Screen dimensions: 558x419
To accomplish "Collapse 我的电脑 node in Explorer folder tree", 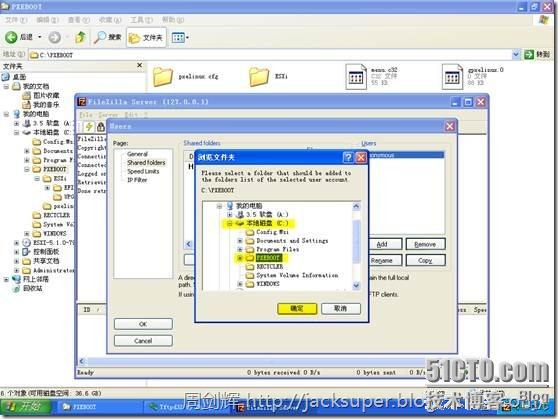I will [x=6, y=114].
